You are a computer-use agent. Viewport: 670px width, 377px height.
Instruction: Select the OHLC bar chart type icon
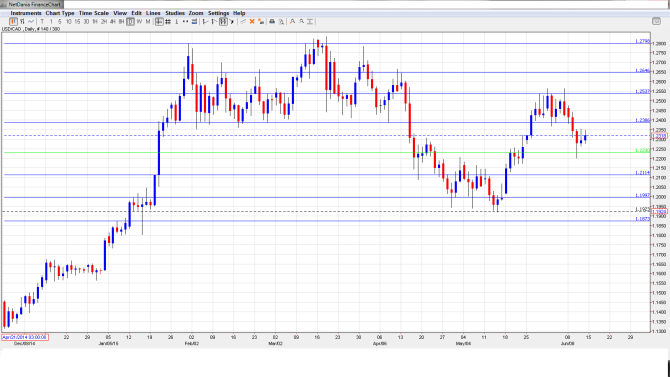coord(22,21)
